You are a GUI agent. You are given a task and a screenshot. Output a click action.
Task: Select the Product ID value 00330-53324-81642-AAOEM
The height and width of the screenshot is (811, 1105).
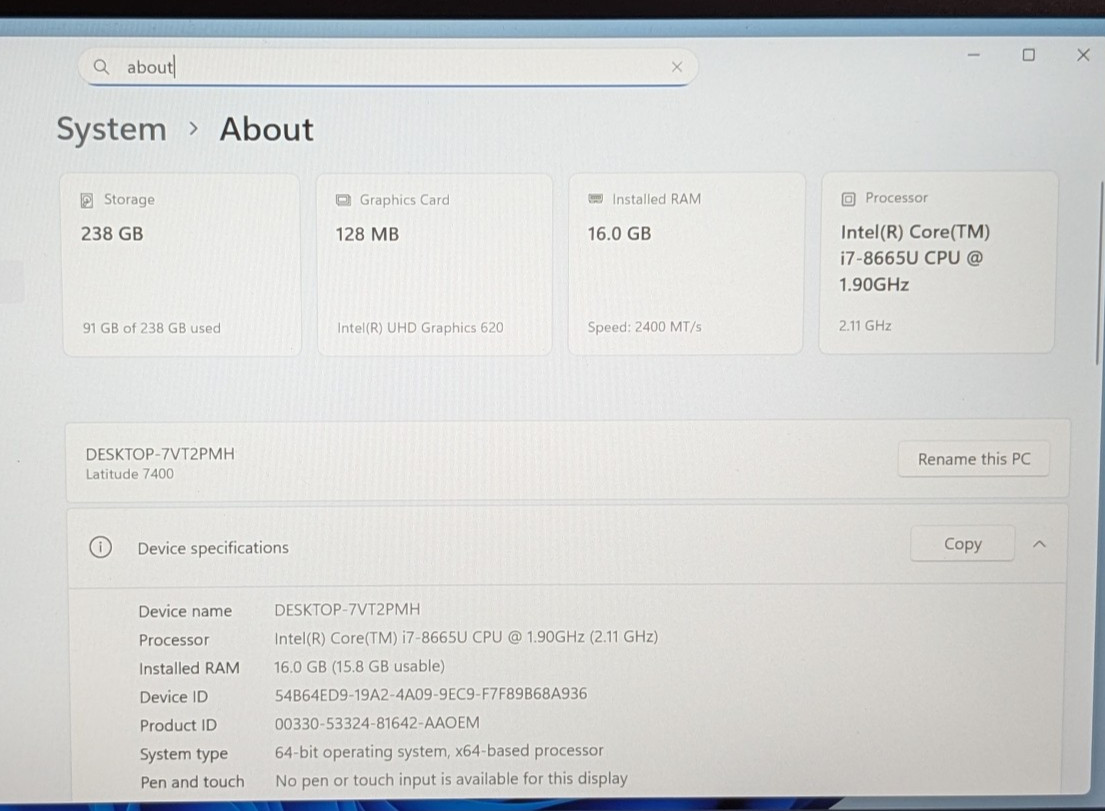377,723
